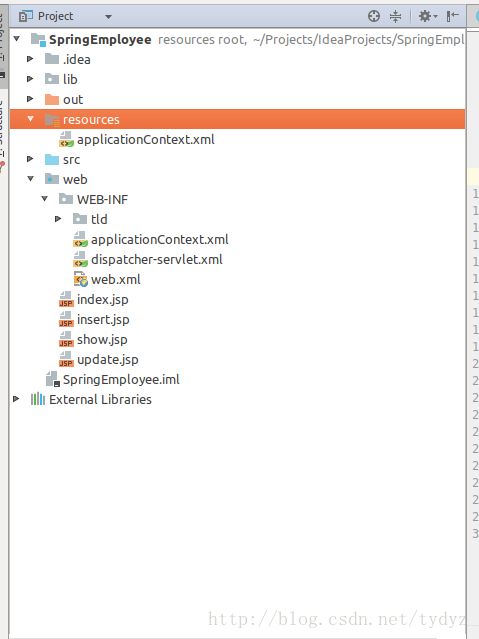Select web.xml file name
Screen dimensions: 479x639
click(116, 279)
